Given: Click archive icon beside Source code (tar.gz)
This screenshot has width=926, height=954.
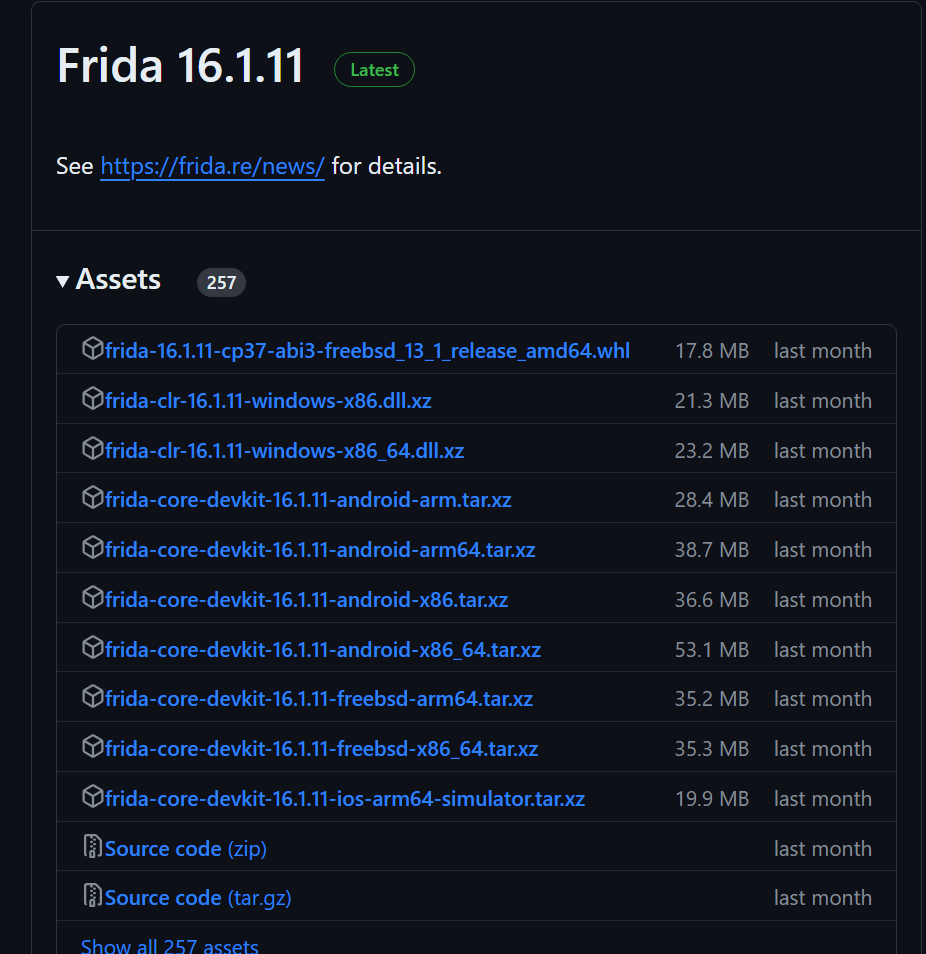Looking at the screenshot, I should click(x=92, y=896).
